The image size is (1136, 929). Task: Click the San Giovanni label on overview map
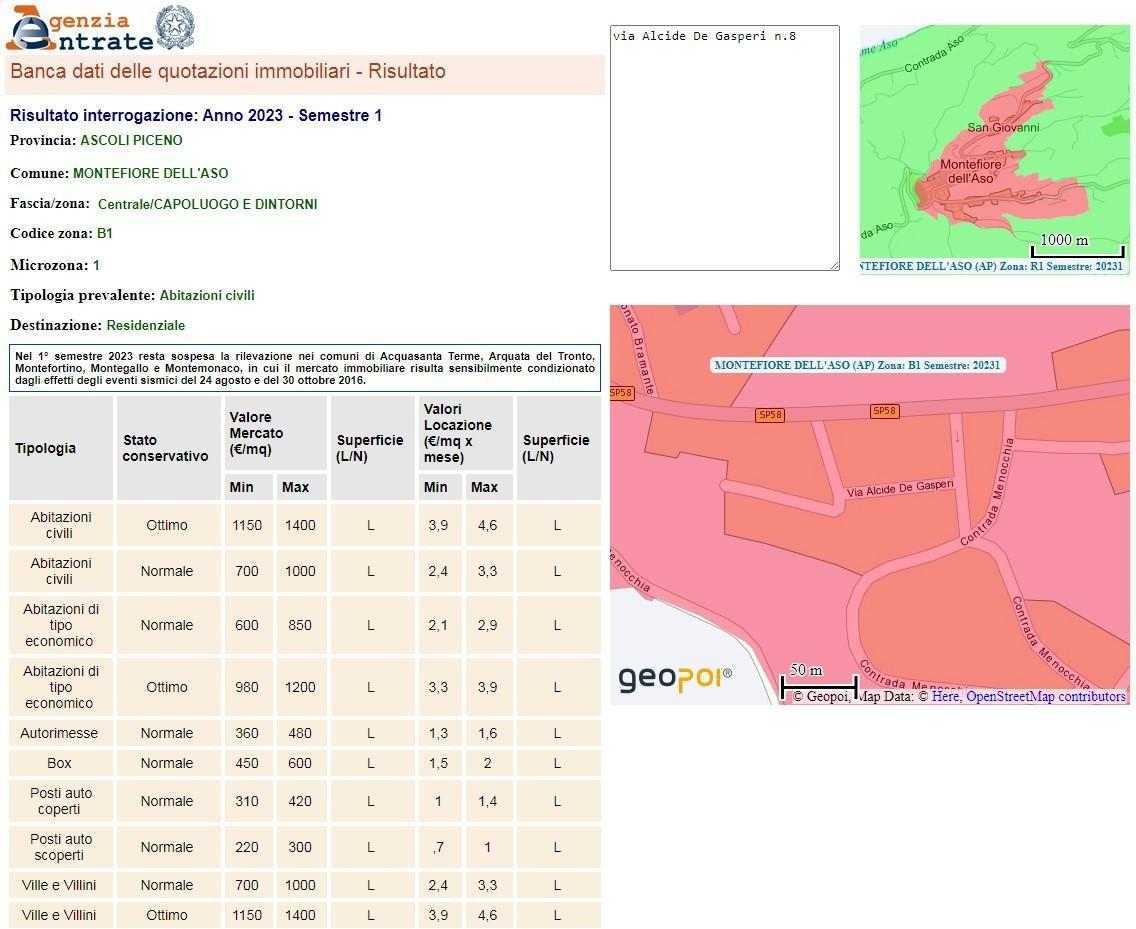[1003, 127]
